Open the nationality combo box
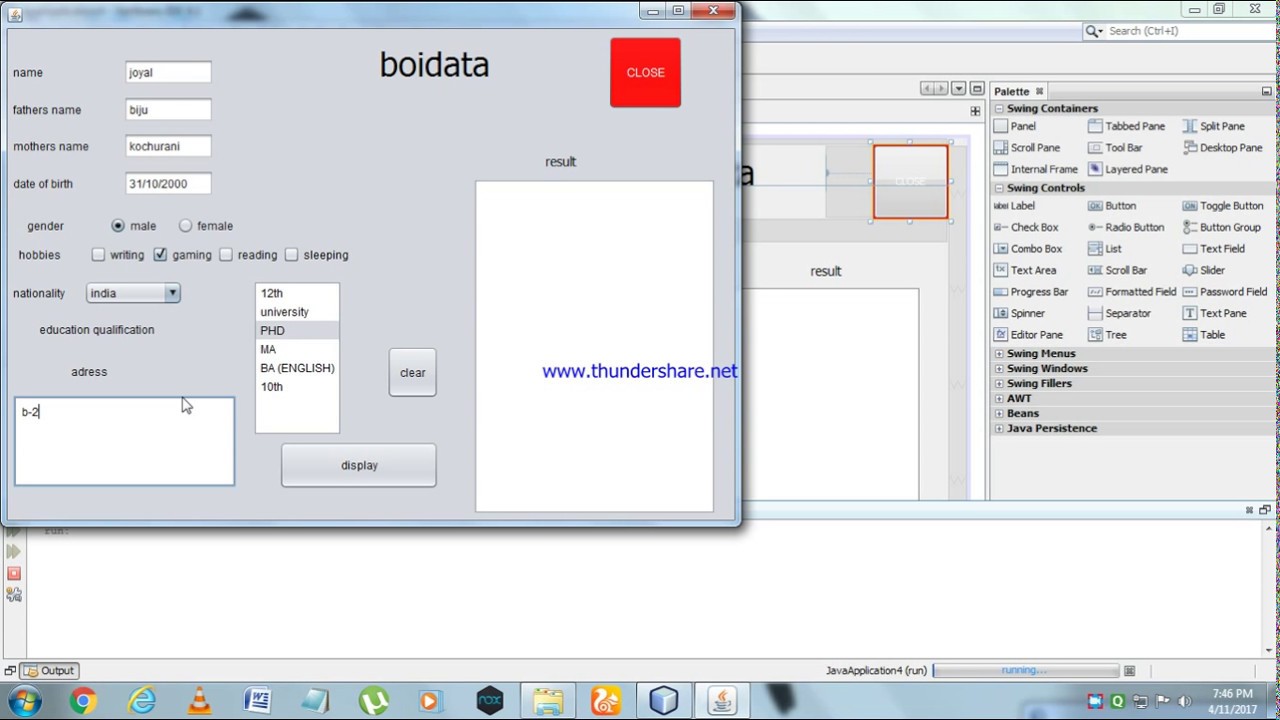1280x720 pixels. coord(133,293)
